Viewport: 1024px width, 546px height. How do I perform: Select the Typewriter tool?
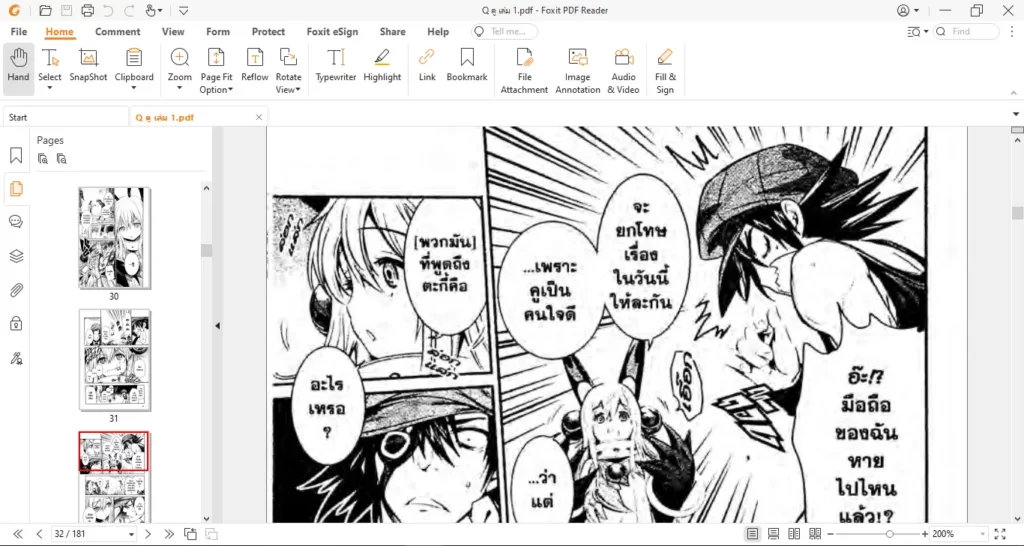[336, 65]
